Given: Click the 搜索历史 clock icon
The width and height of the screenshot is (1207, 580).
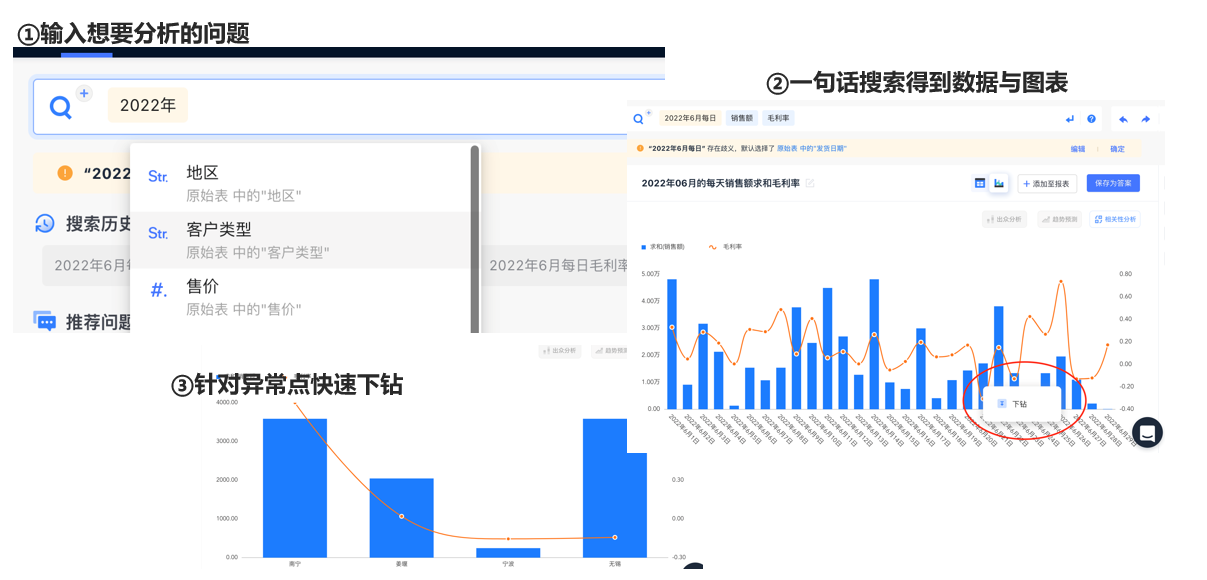Looking at the screenshot, I should point(44,223).
